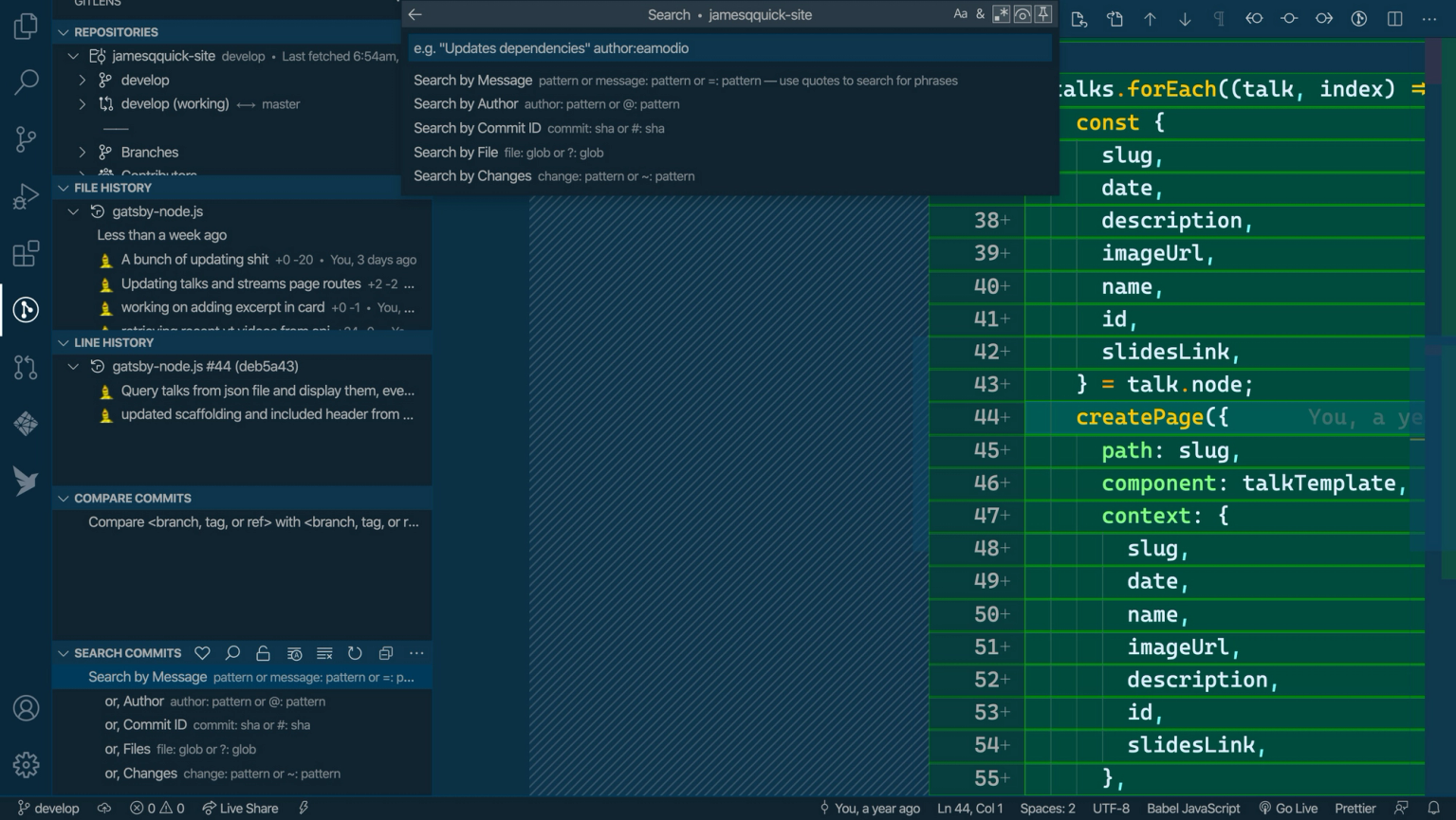Open the GitLens view in activity bar
1456x820 pixels.
[x=26, y=310]
